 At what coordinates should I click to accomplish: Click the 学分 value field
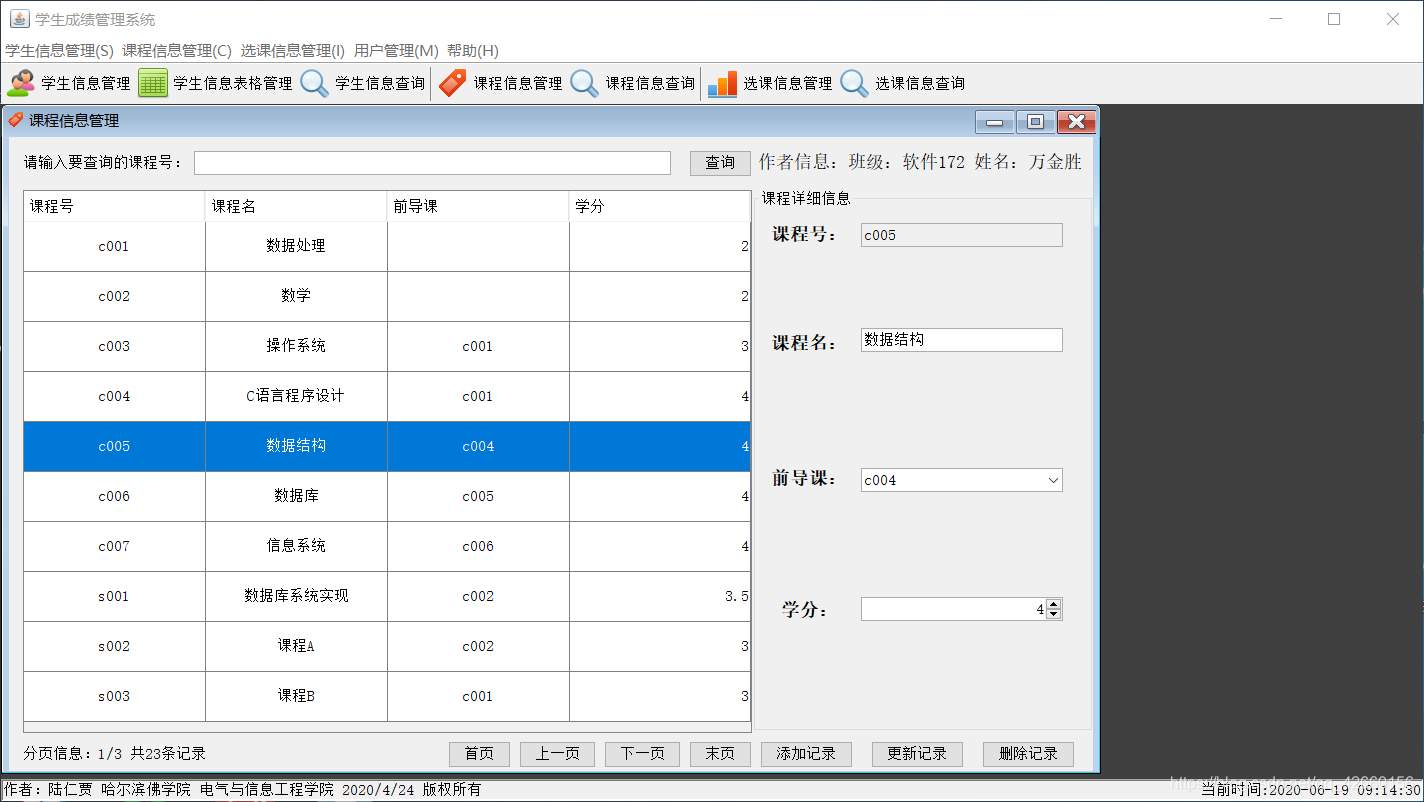pos(953,609)
